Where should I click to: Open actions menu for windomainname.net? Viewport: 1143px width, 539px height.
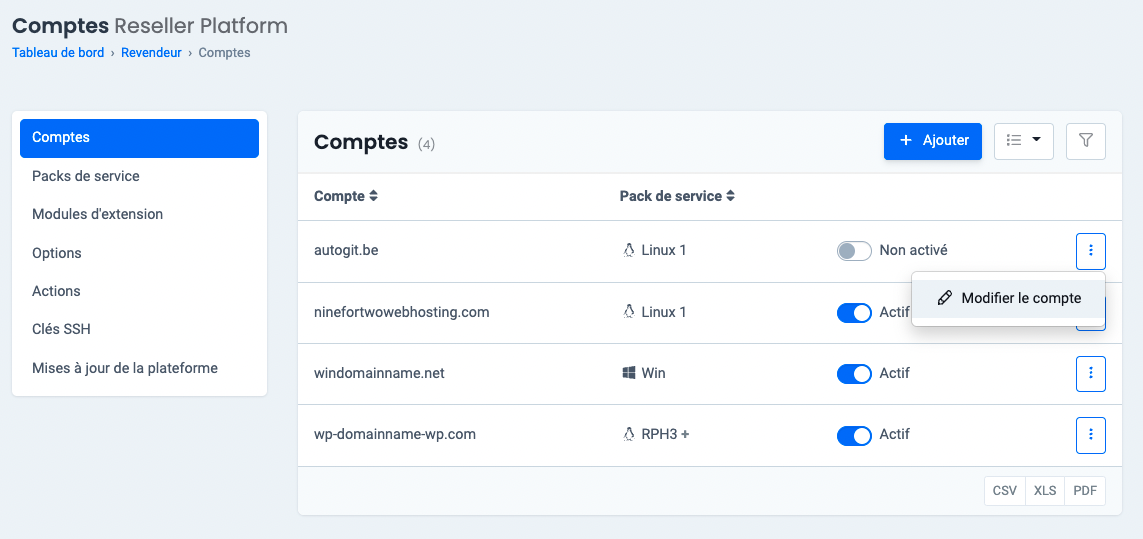pos(1090,374)
